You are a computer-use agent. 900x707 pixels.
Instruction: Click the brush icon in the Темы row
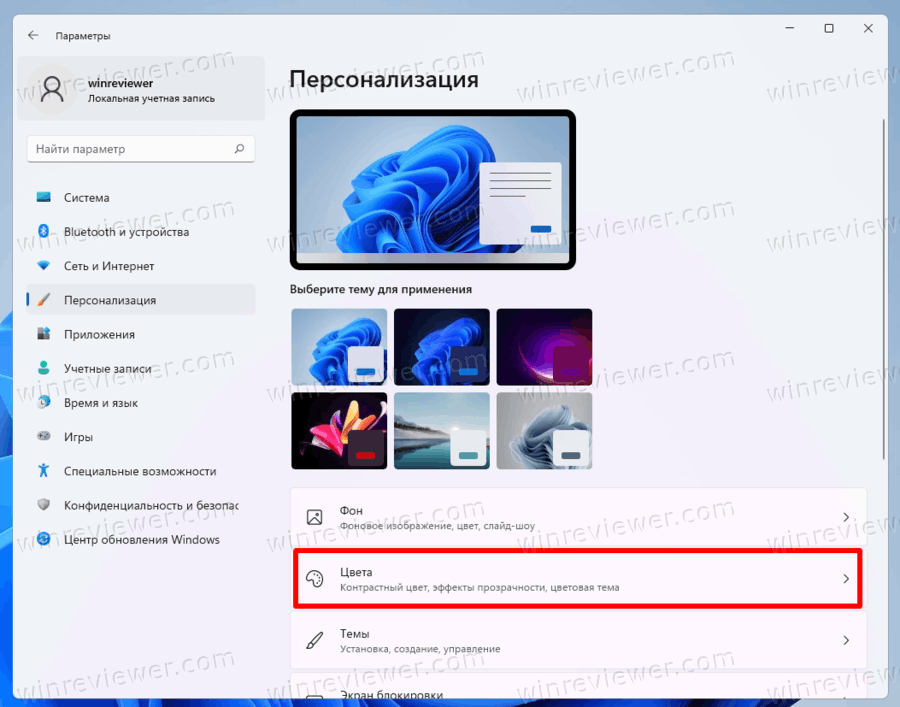(315, 640)
